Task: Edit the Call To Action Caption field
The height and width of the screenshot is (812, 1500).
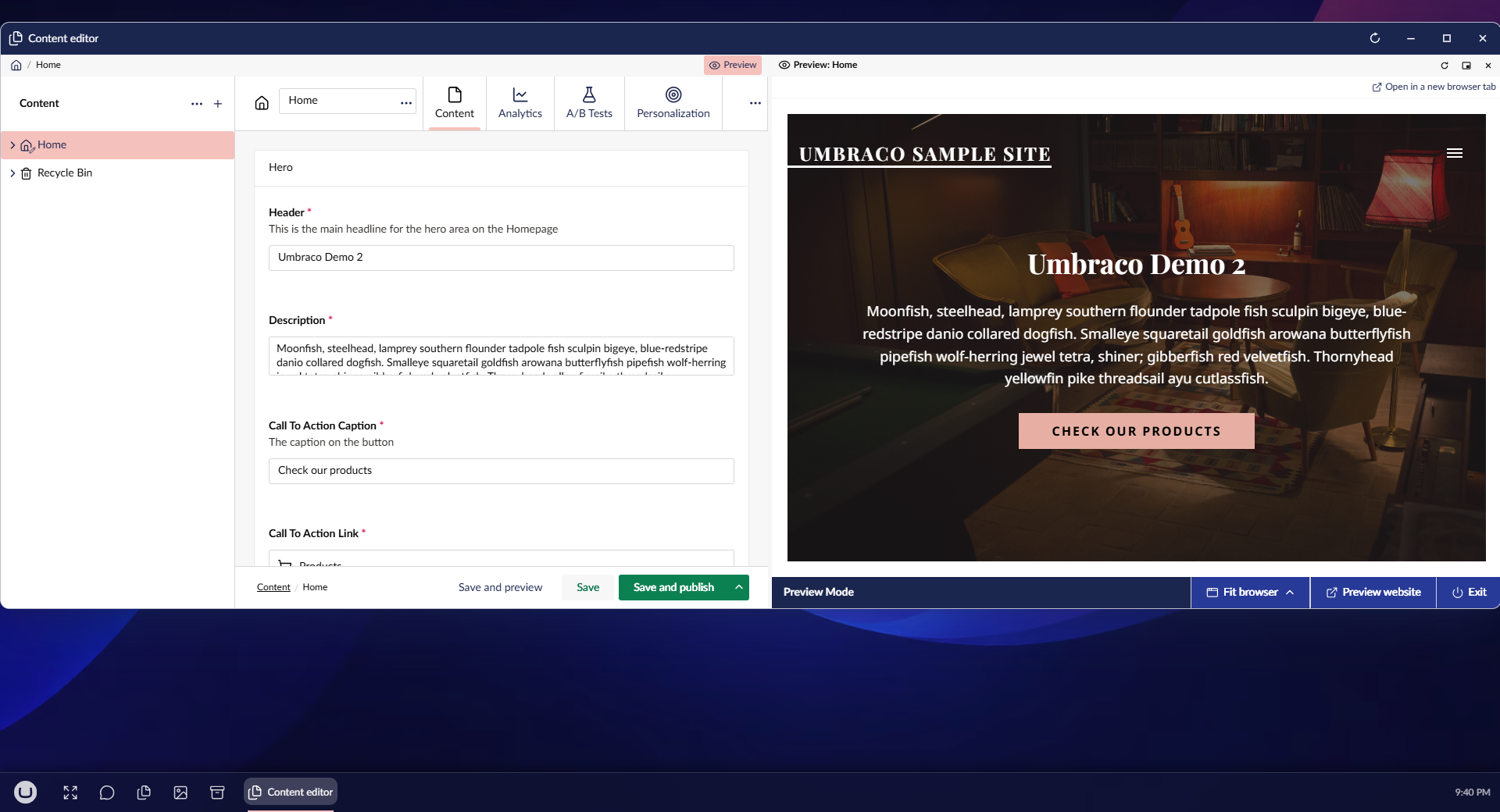Action: [502, 471]
